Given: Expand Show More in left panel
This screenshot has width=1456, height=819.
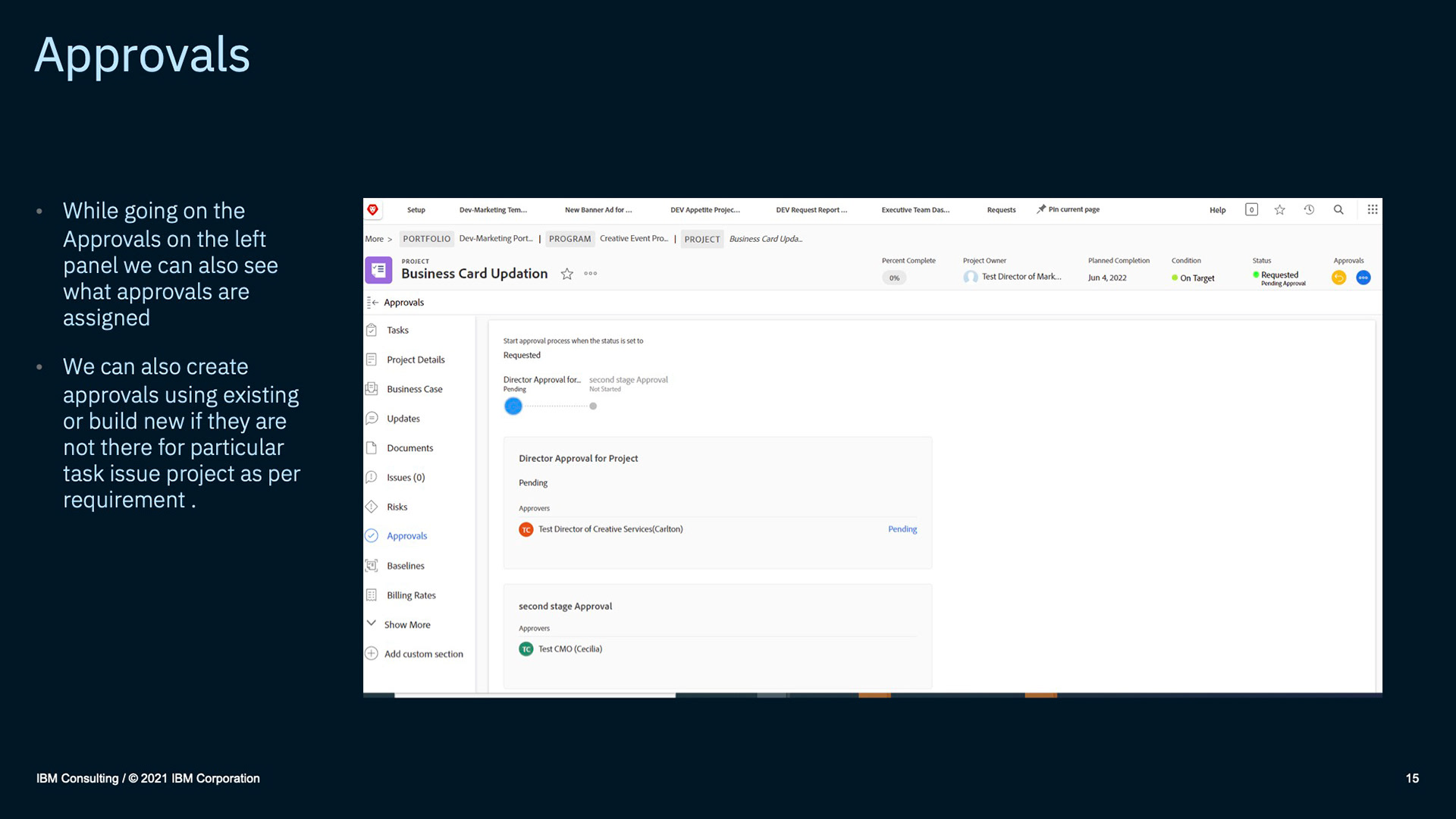Looking at the screenshot, I should [x=406, y=625].
